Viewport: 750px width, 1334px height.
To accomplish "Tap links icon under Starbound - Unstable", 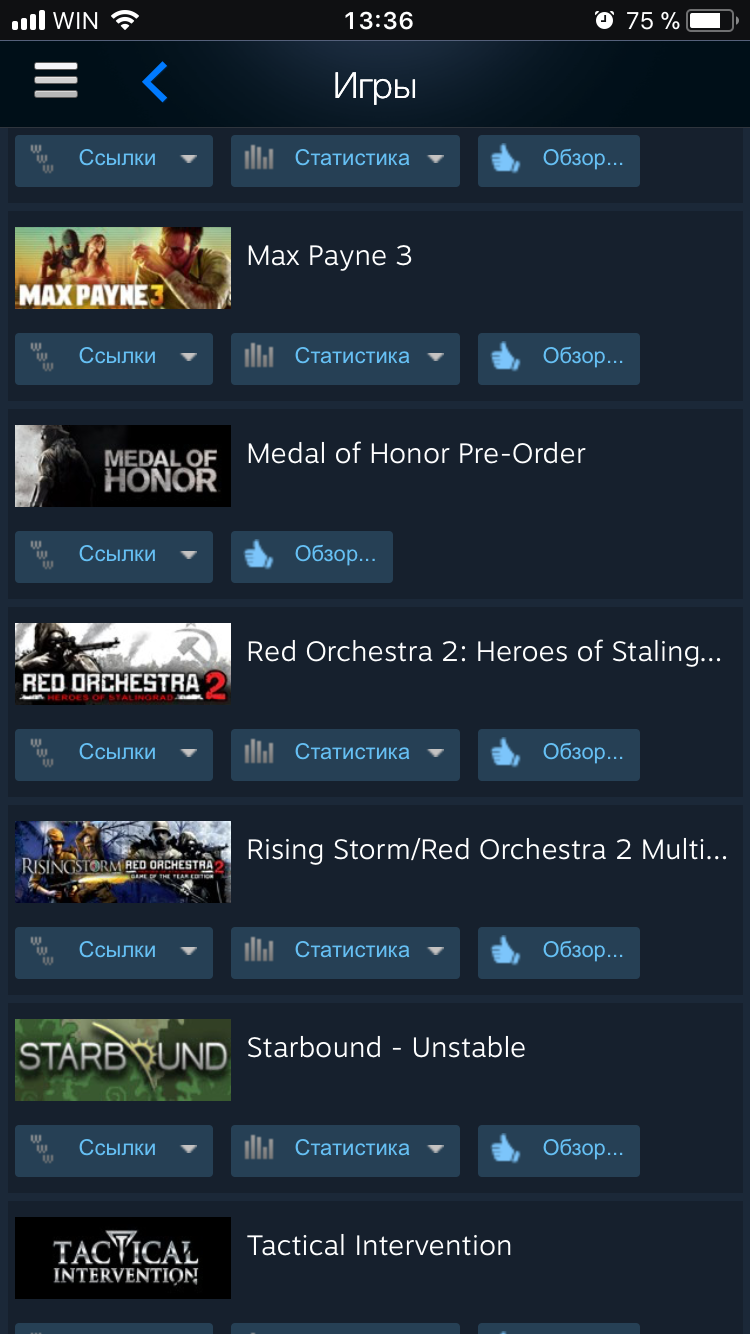I will [42, 1149].
